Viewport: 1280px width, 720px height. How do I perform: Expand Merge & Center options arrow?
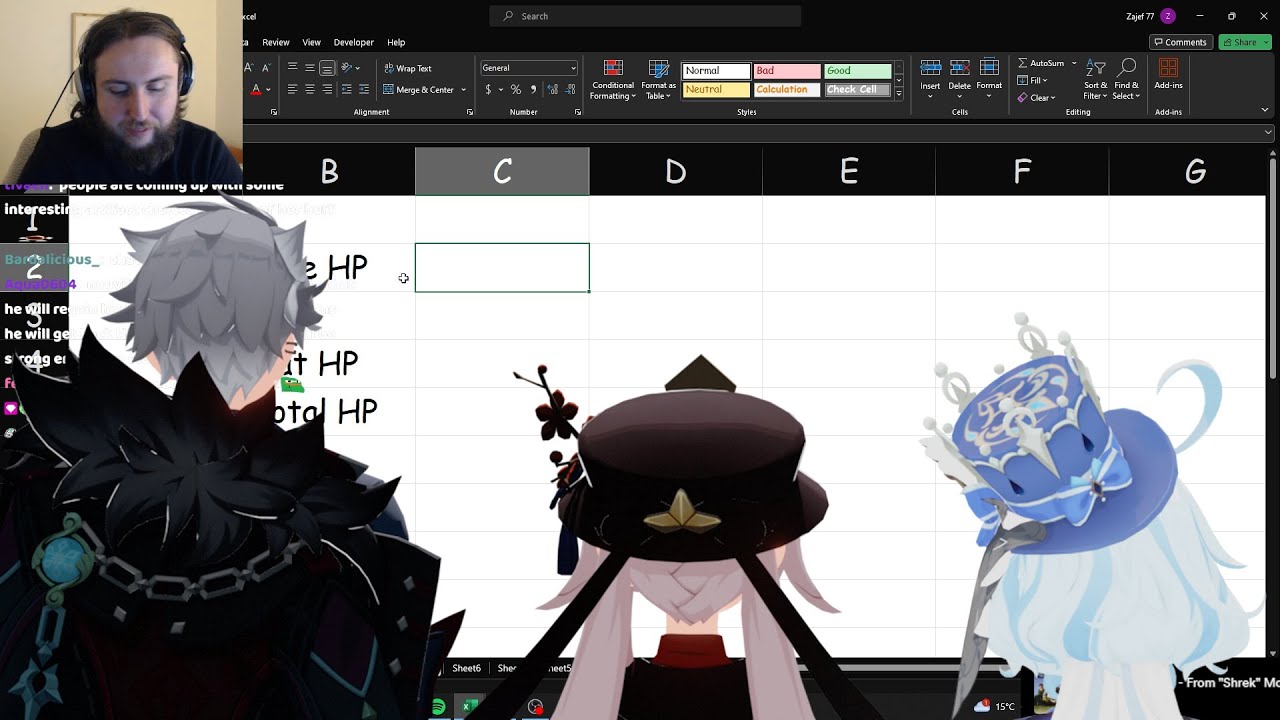coord(463,90)
